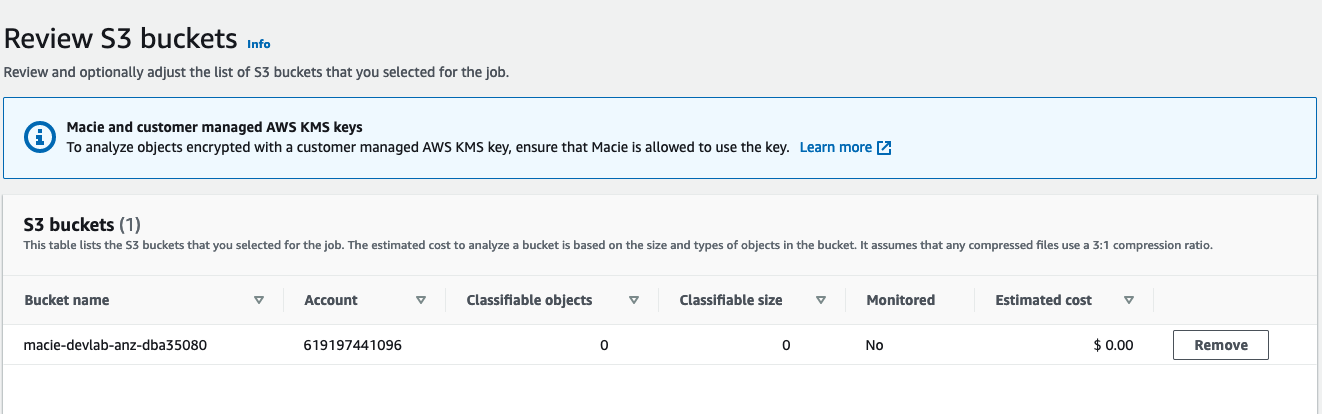Sort by Estimated cost using its arrow
Image resolution: width=1322 pixels, height=414 pixels.
(x=1129, y=300)
